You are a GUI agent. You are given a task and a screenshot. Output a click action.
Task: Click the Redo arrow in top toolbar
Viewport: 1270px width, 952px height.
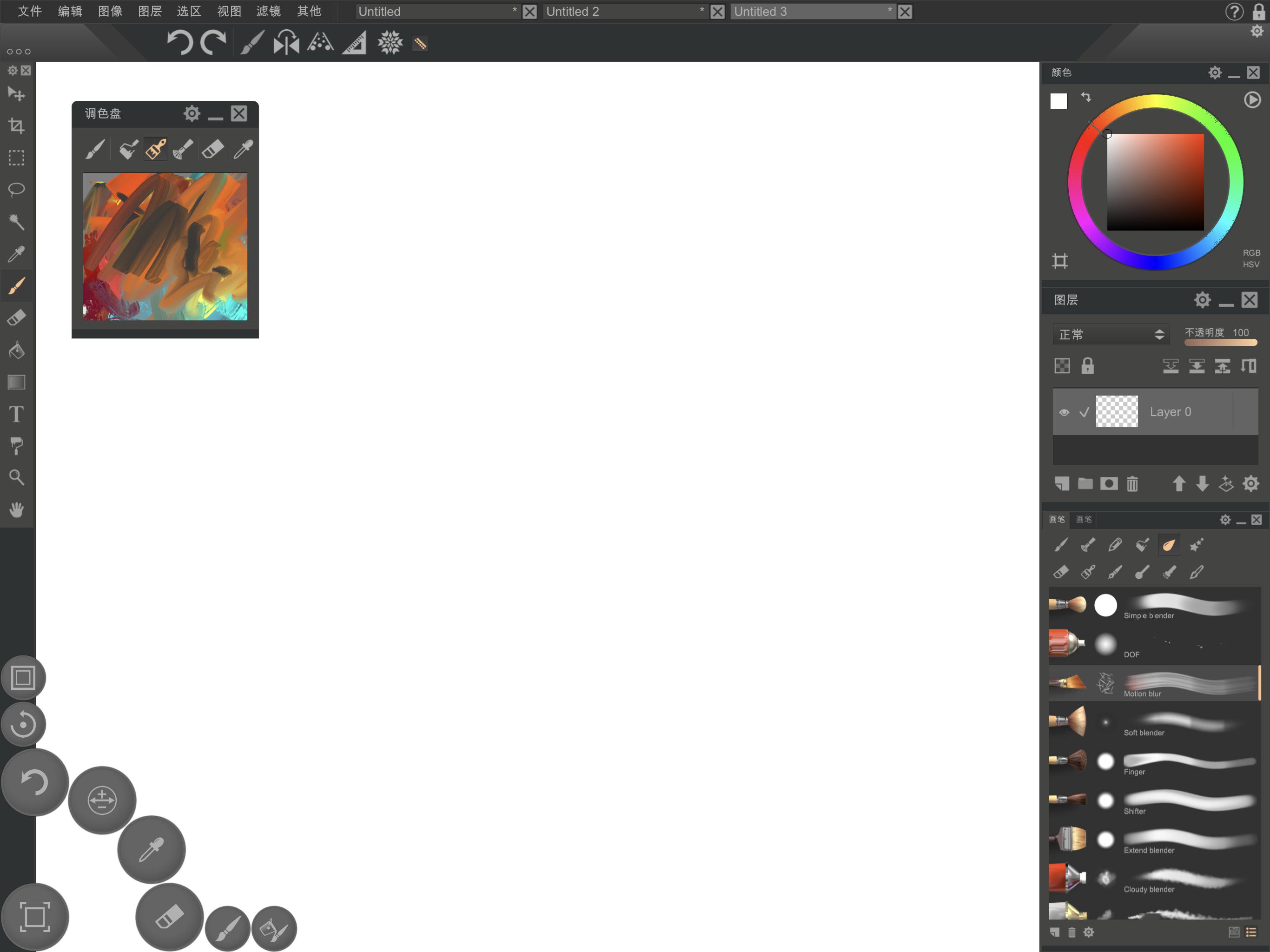pos(213,42)
